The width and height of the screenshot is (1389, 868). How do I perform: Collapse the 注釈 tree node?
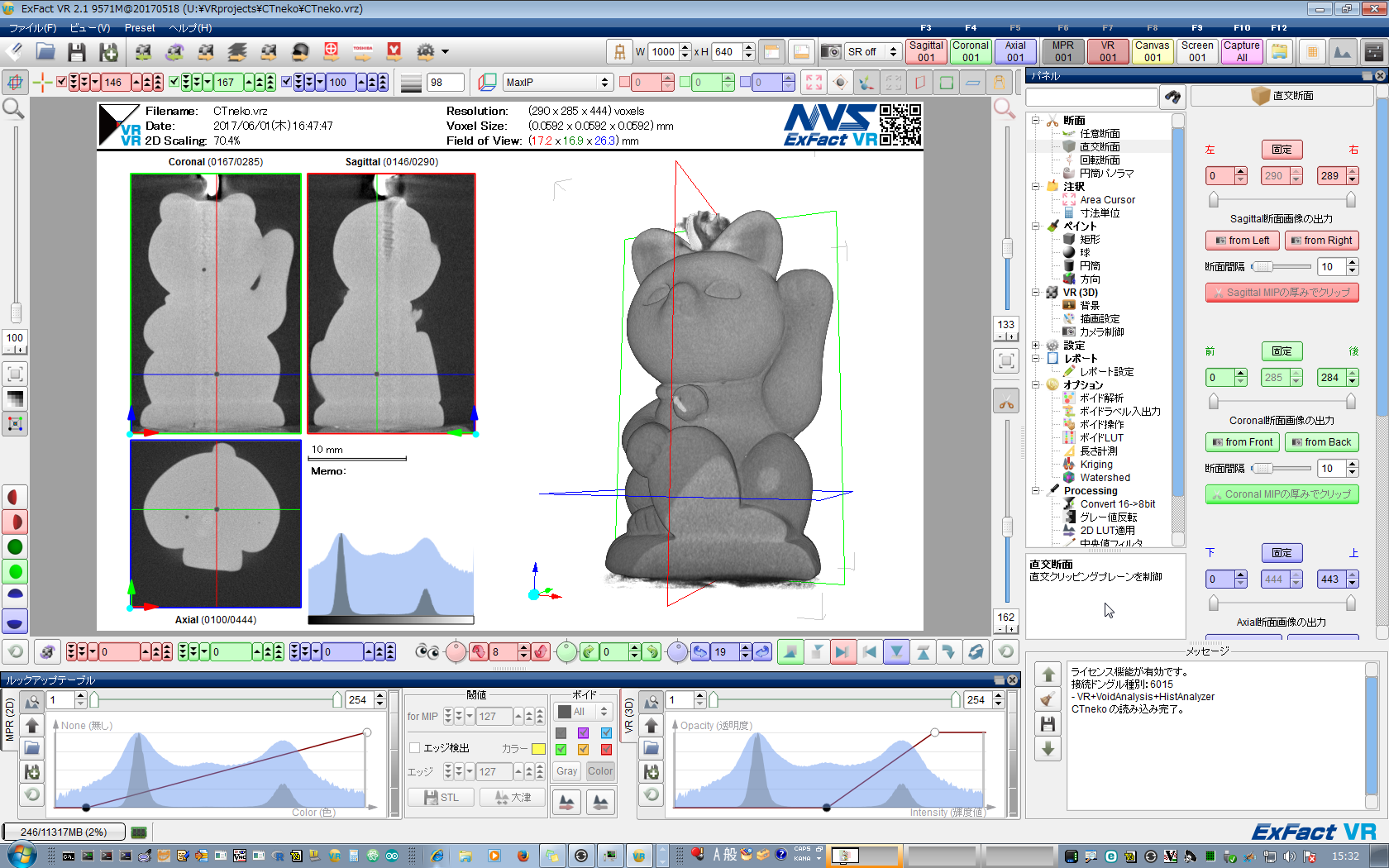(1035, 187)
